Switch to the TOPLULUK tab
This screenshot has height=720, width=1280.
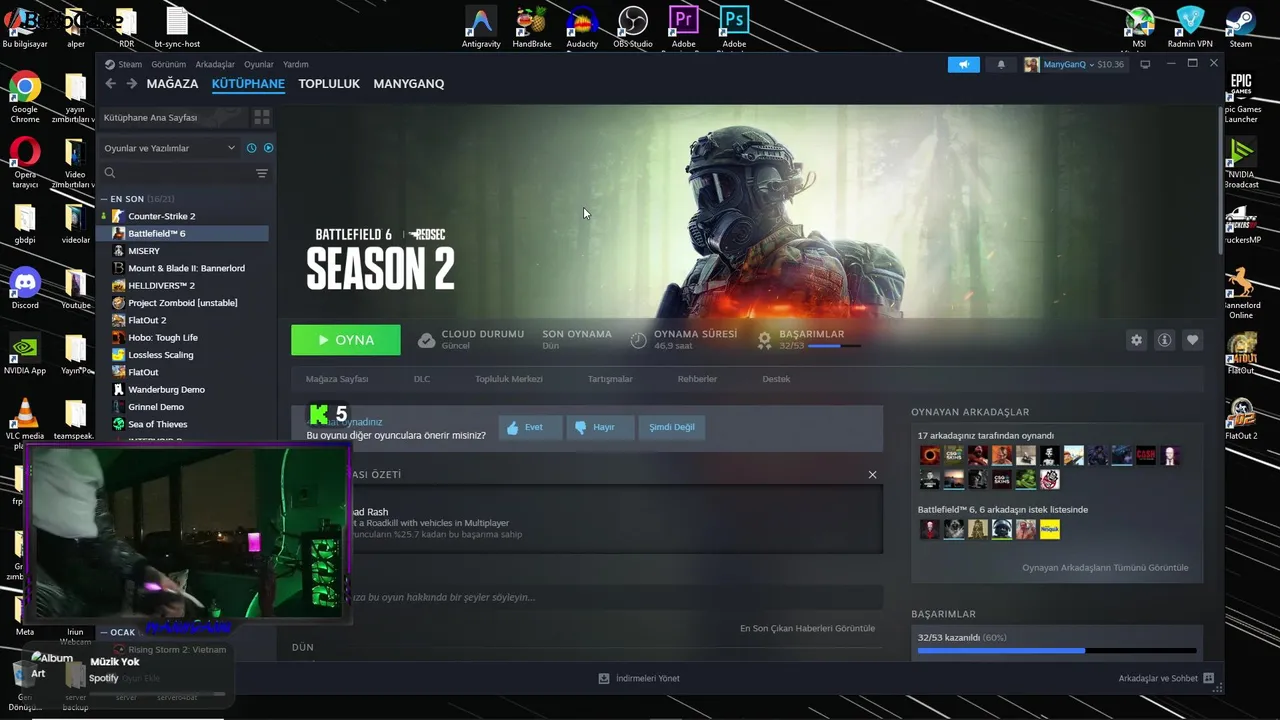329,84
